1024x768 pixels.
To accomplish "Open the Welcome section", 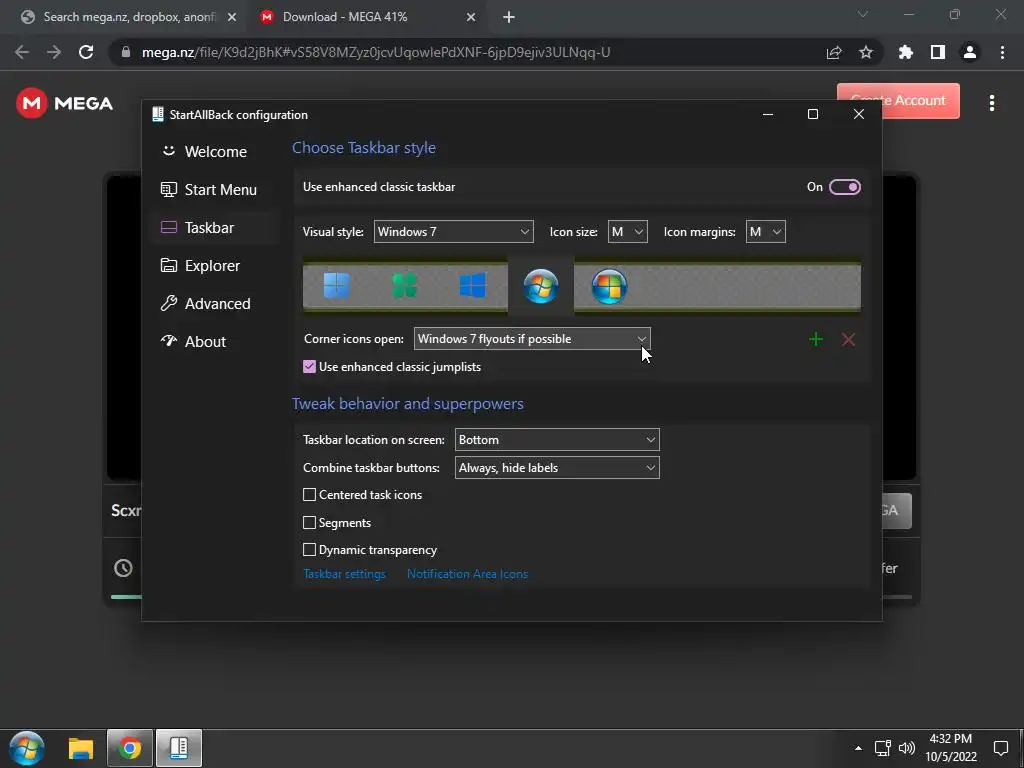I will click(214, 152).
